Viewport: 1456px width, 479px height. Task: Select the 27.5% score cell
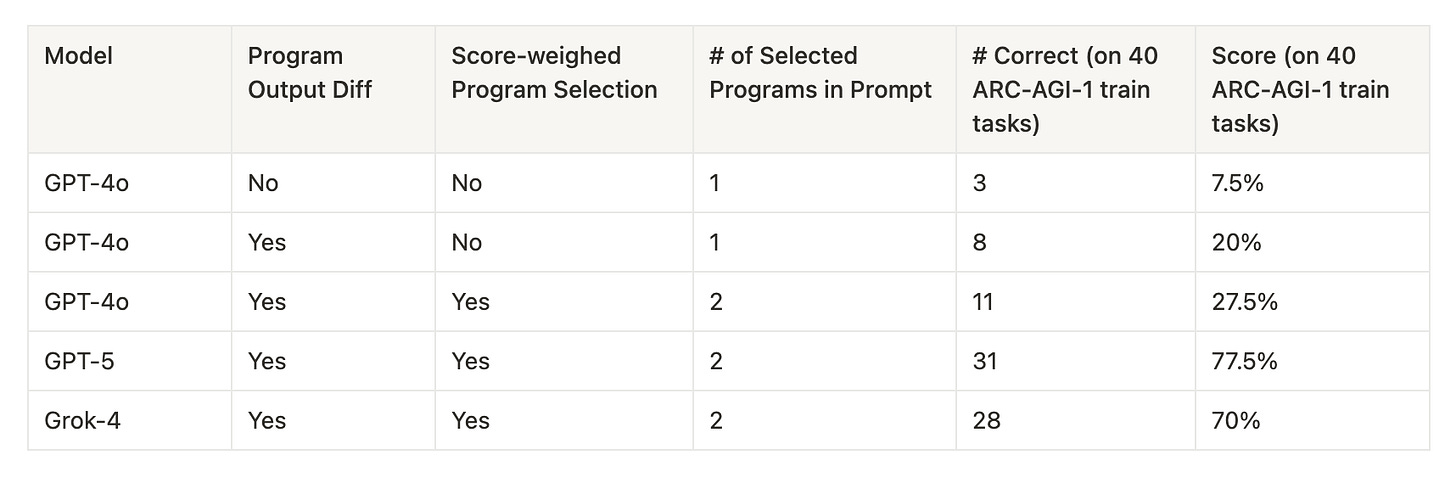pyautogui.click(x=1312, y=301)
